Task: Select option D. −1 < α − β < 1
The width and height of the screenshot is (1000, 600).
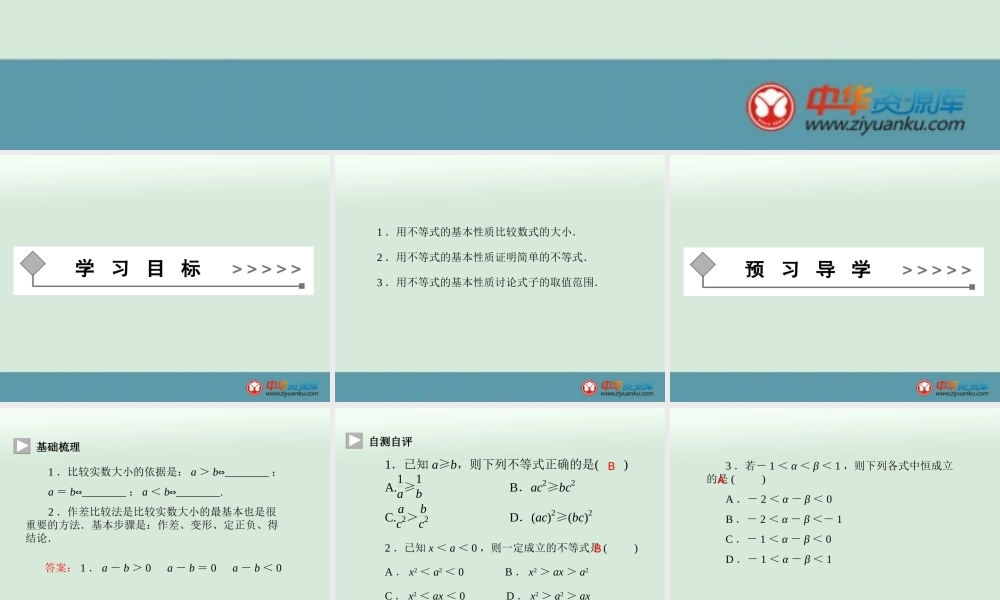Action: (x=779, y=560)
